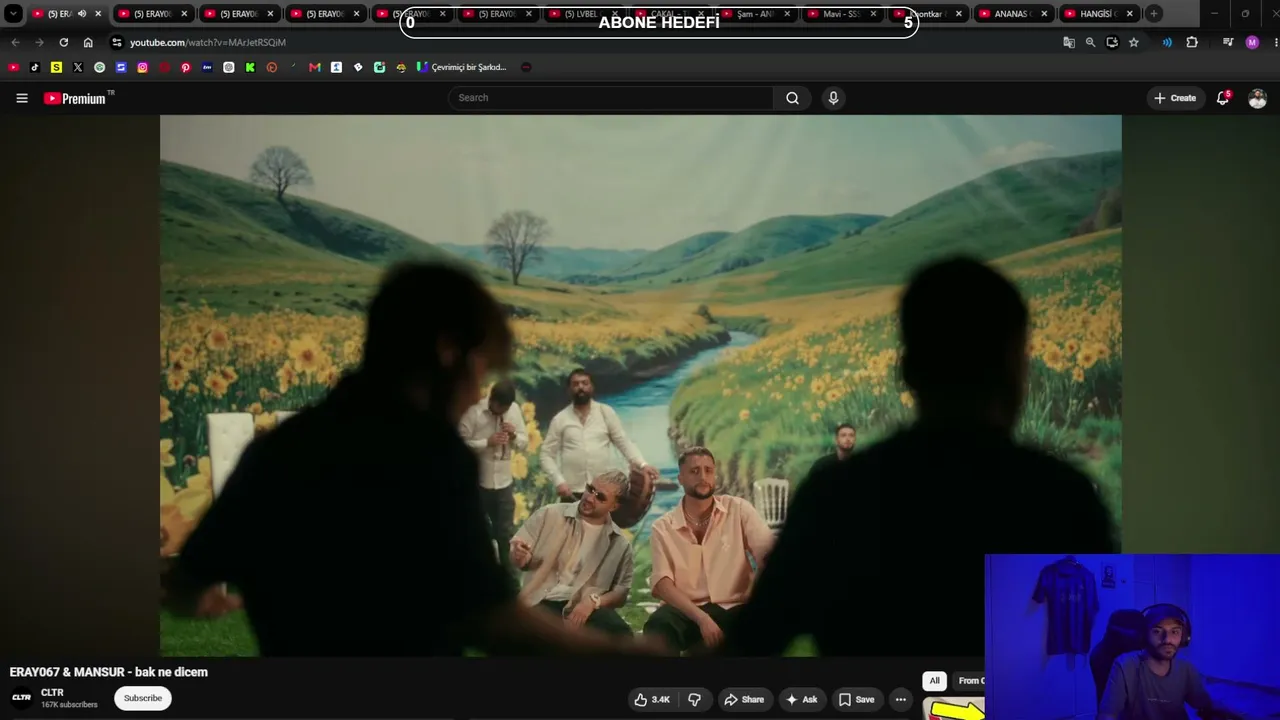Viewport: 1280px width, 720px height.
Task: Open the Kick bookmark
Action: pyautogui.click(x=250, y=67)
